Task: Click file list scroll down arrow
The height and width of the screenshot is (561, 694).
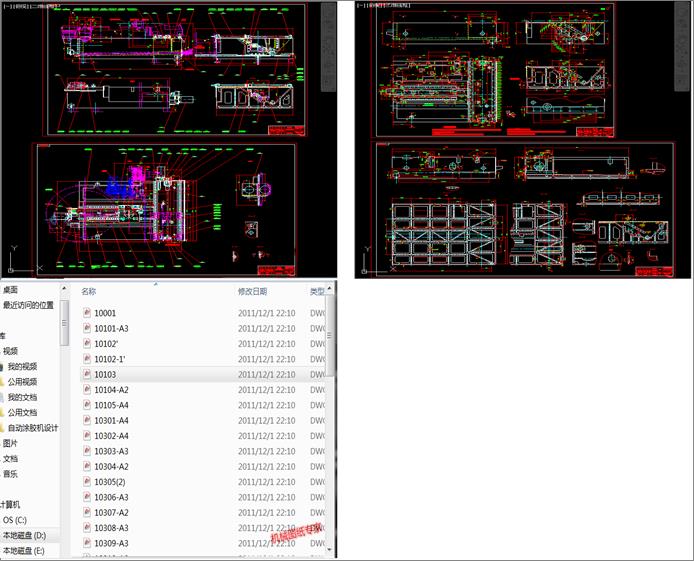Action: [x=329, y=550]
